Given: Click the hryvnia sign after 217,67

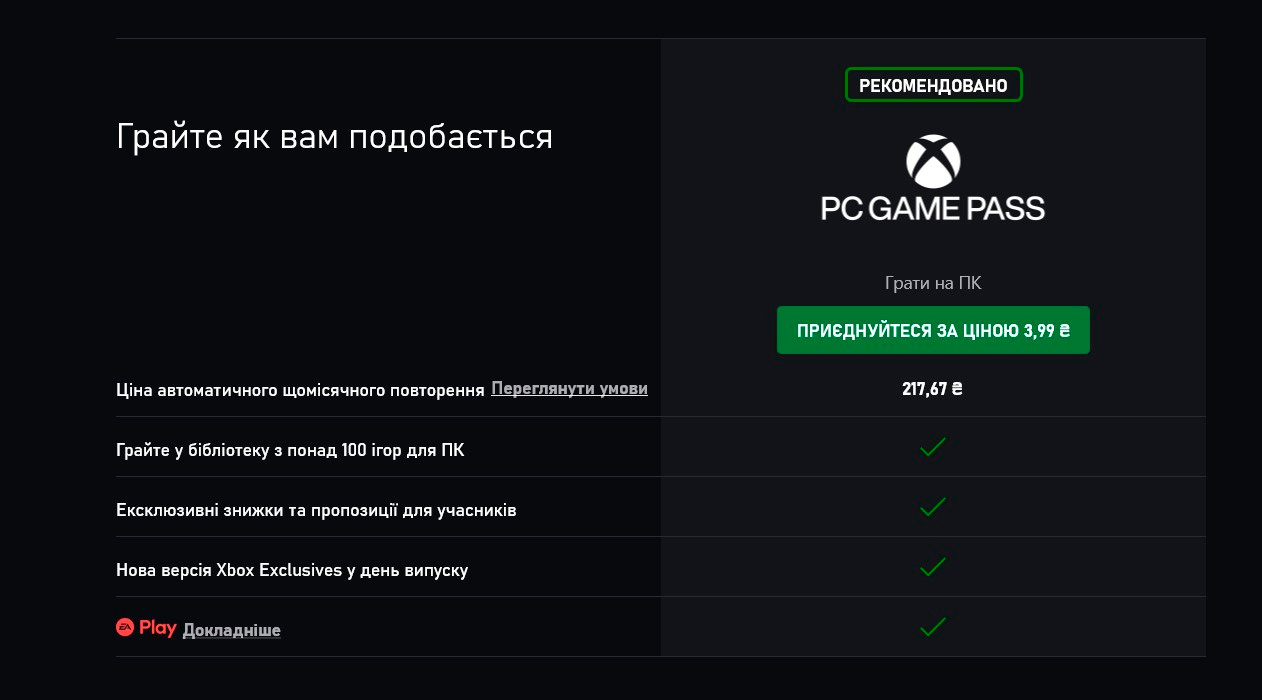Looking at the screenshot, I should tap(957, 389).
